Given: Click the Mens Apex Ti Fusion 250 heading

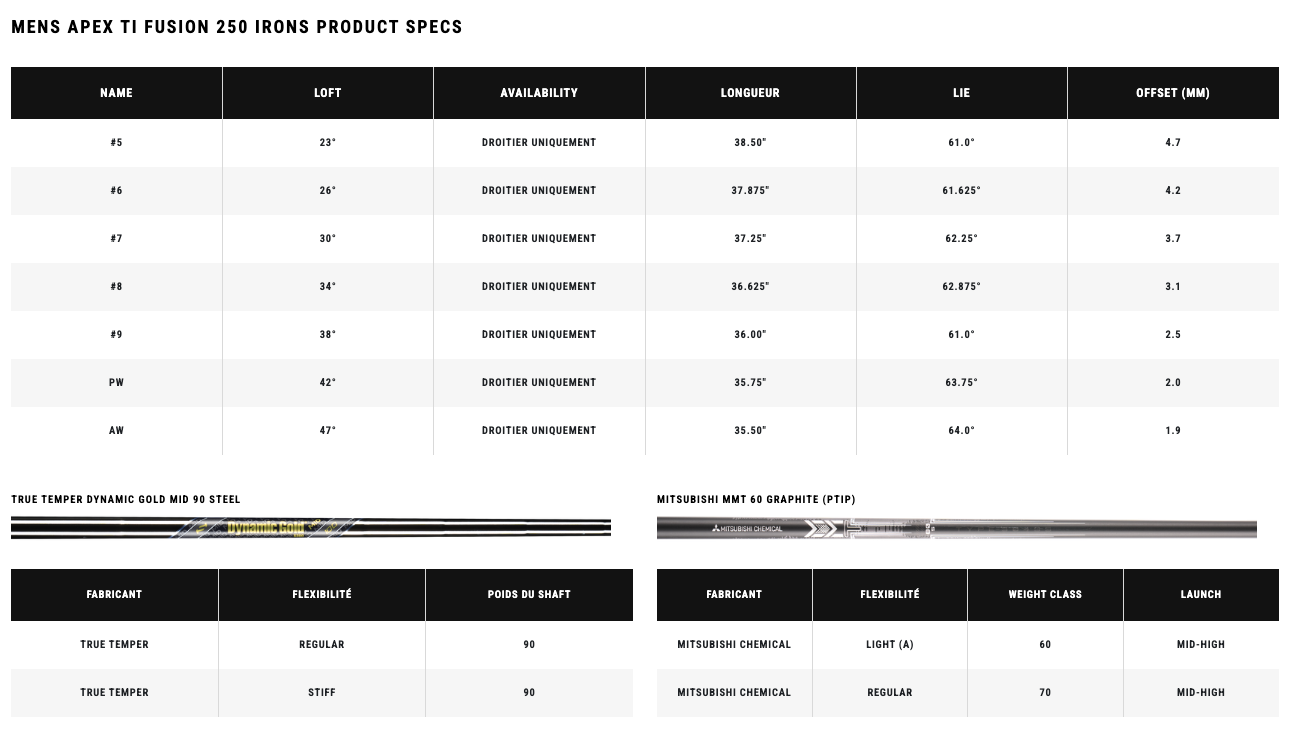Looking at the screenshot, I should (x=237, y=27).
